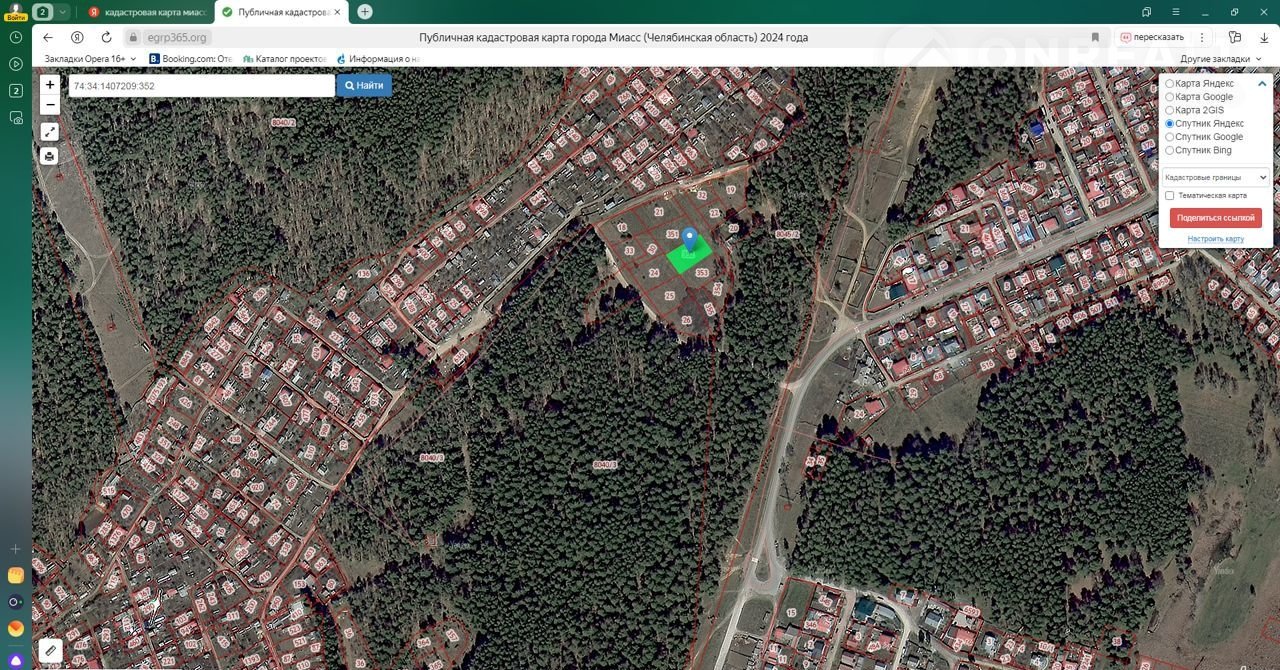Open the Кадастровые границы dropdown
Viewport: 1280px width, 670px height.
1215,177
